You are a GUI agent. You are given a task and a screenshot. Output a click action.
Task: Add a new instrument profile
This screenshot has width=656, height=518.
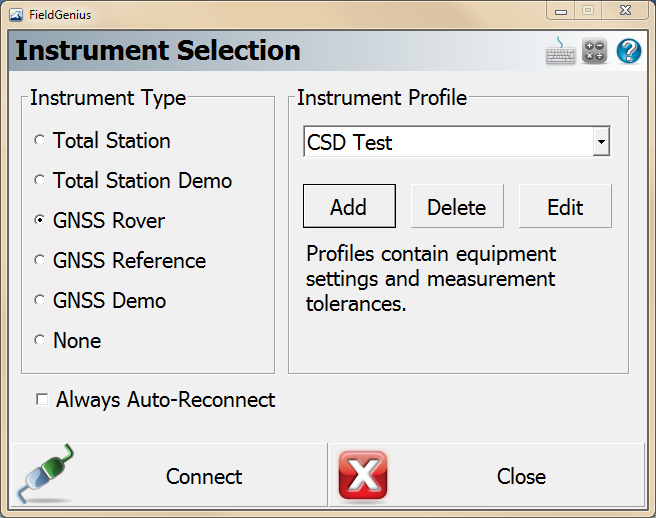tap(349, 207)
